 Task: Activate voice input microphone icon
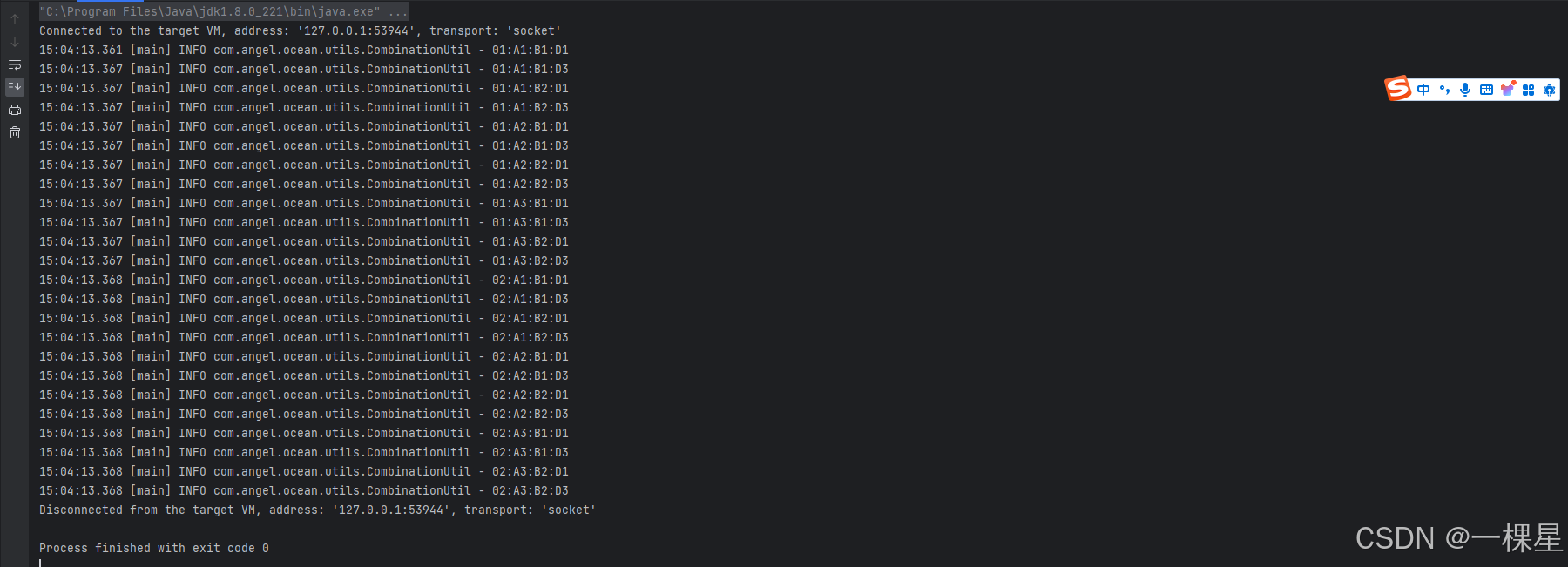point(1465,90)
